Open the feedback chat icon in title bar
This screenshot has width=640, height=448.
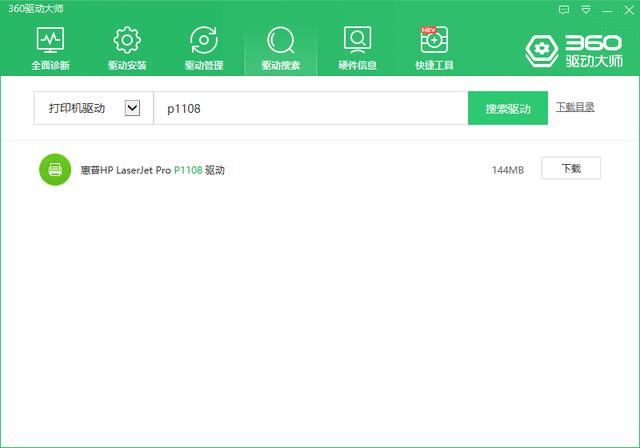pyautogui.click(x=564, y=10)
